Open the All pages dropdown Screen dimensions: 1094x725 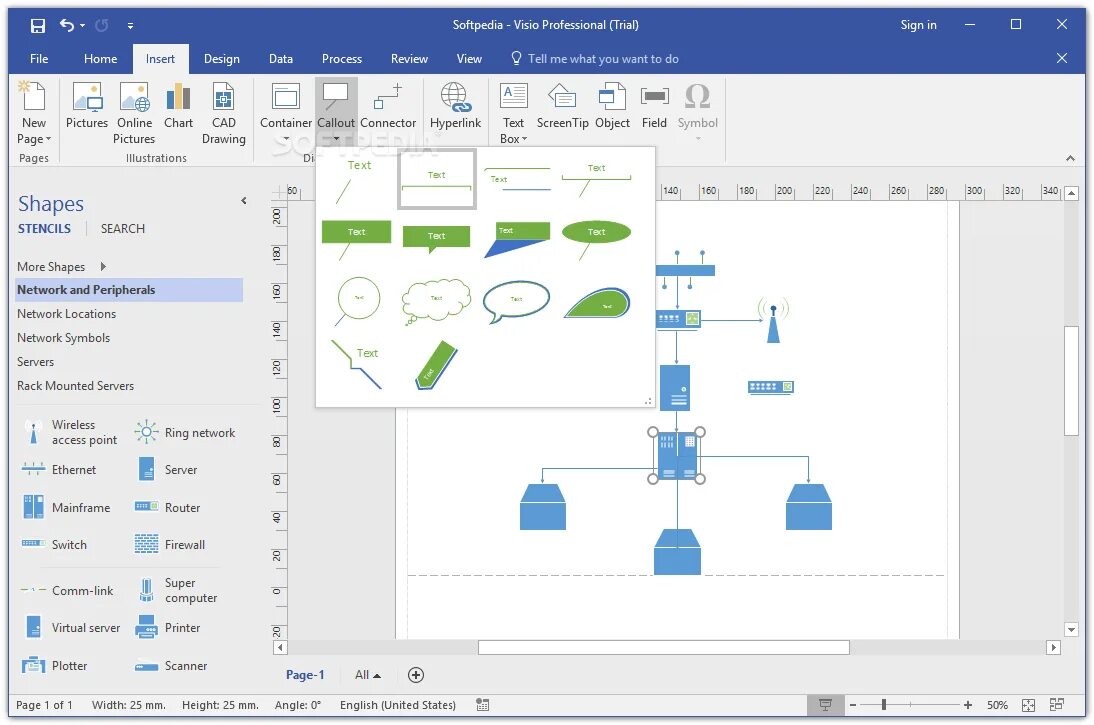coord(367,675)
